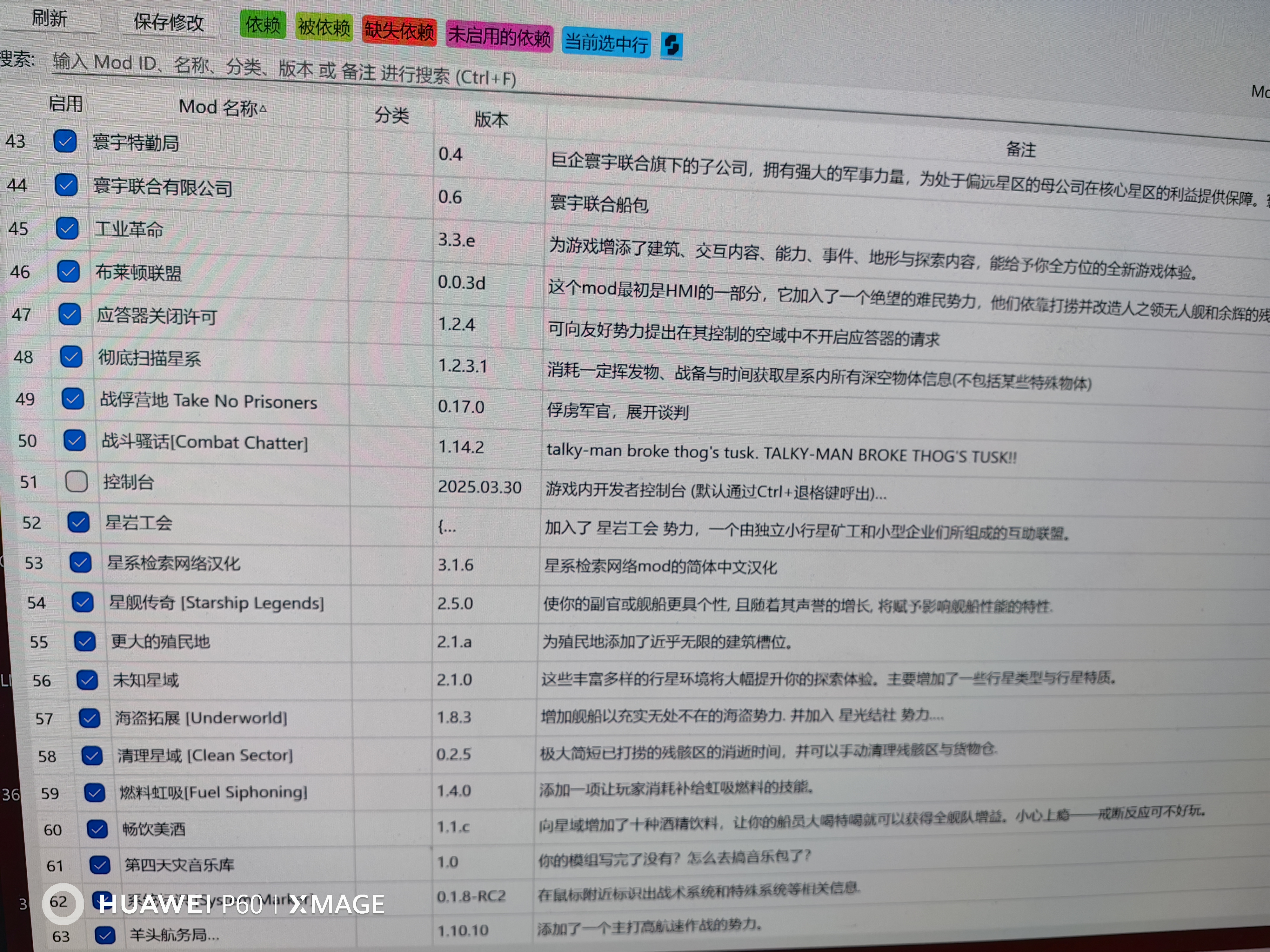Disable 海盗拓展 Underworld mod checkbox

pos(90,717)
